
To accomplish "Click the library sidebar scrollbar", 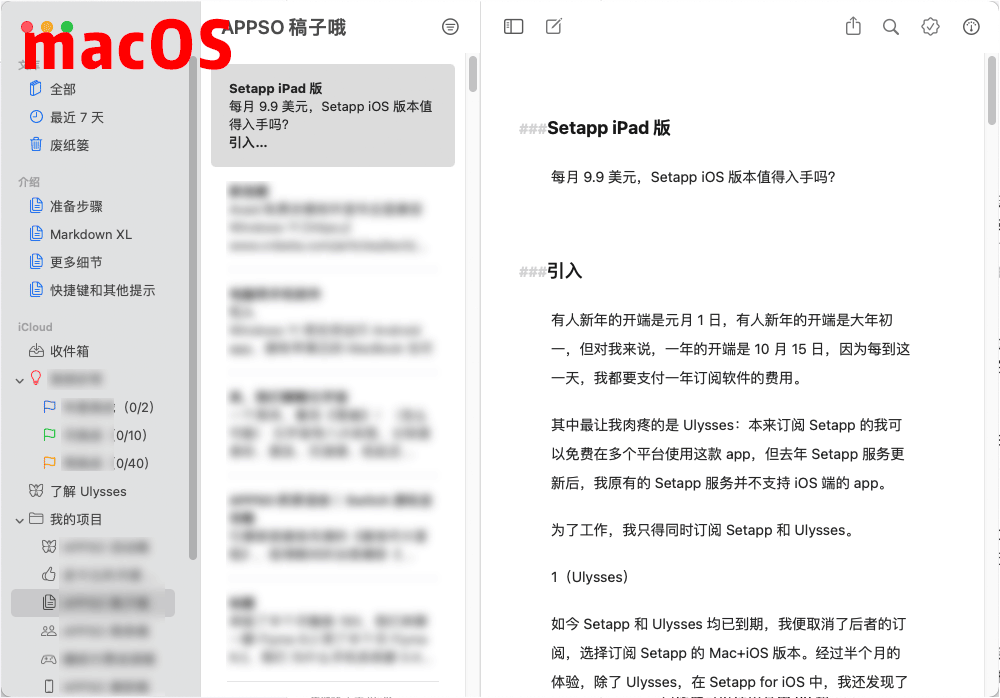I will pos(193,308).
